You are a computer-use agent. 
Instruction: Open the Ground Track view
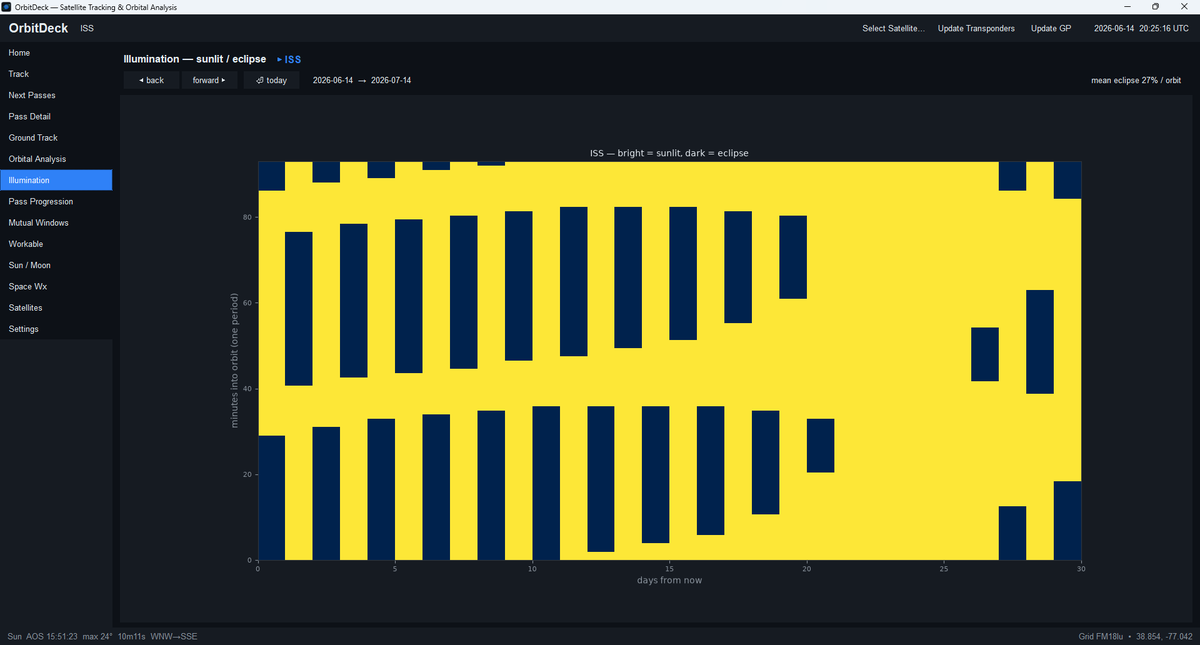click(56, 138)
